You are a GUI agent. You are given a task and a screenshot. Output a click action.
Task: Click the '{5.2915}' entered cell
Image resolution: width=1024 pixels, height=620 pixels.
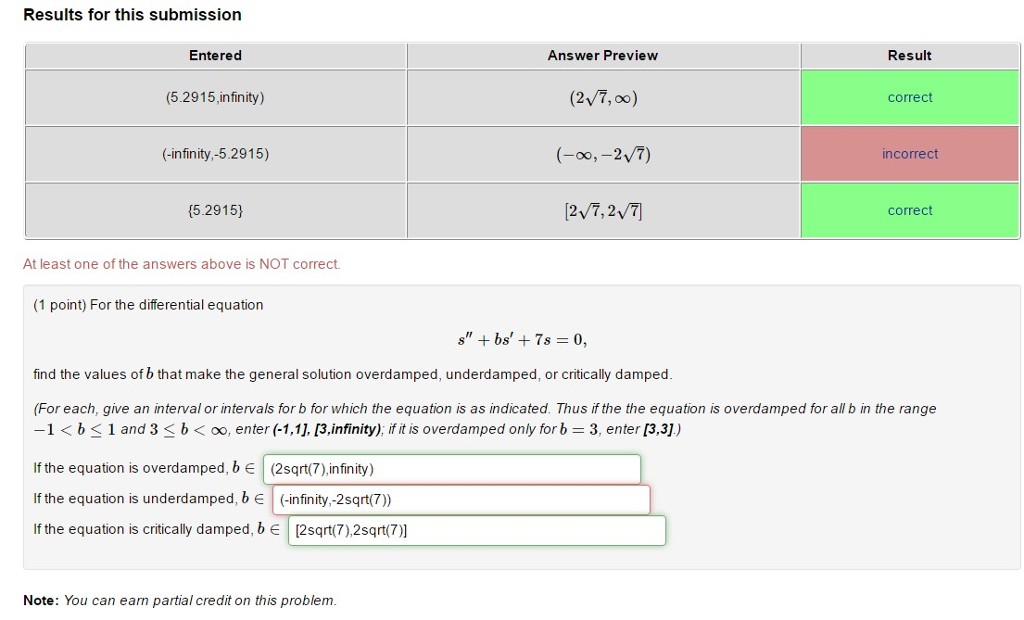[215, 210]
